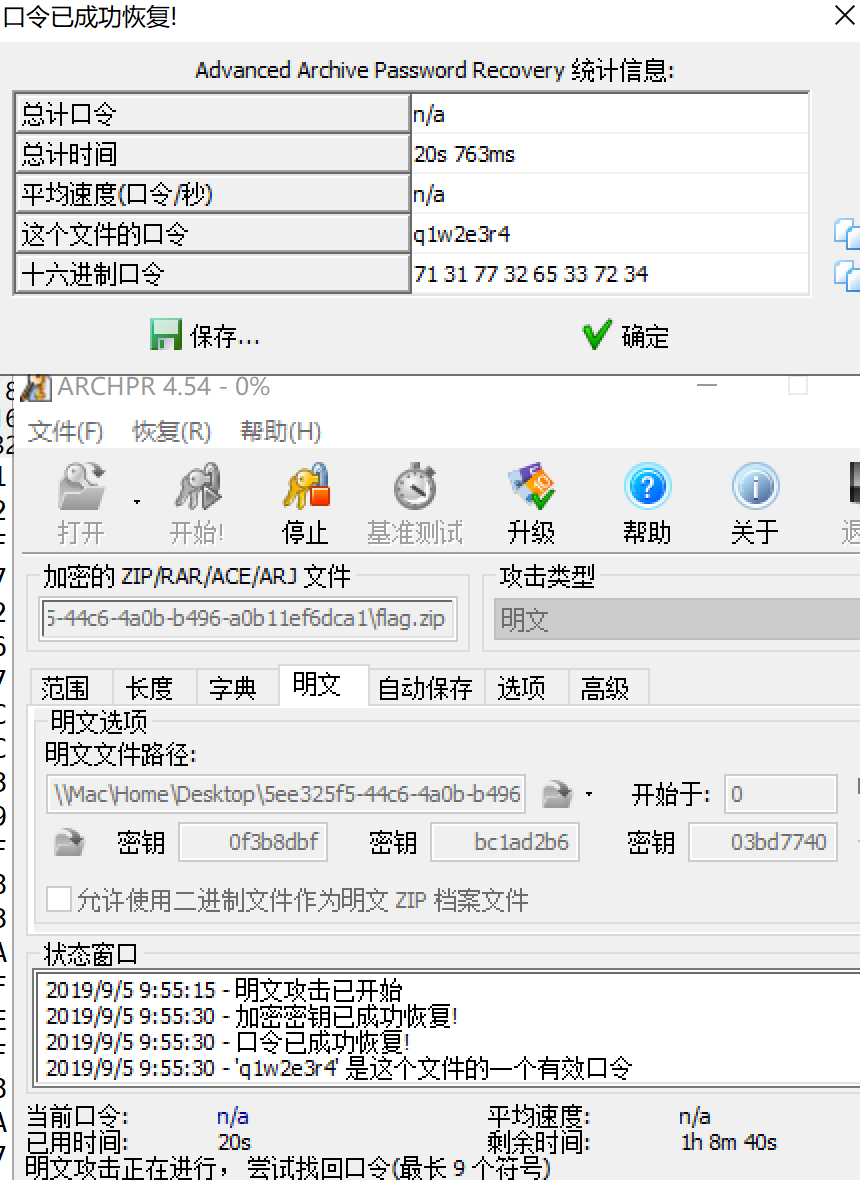Click the 明文文件路径 input field
This screenshot has height=1180, width=860.
point(286,794)
